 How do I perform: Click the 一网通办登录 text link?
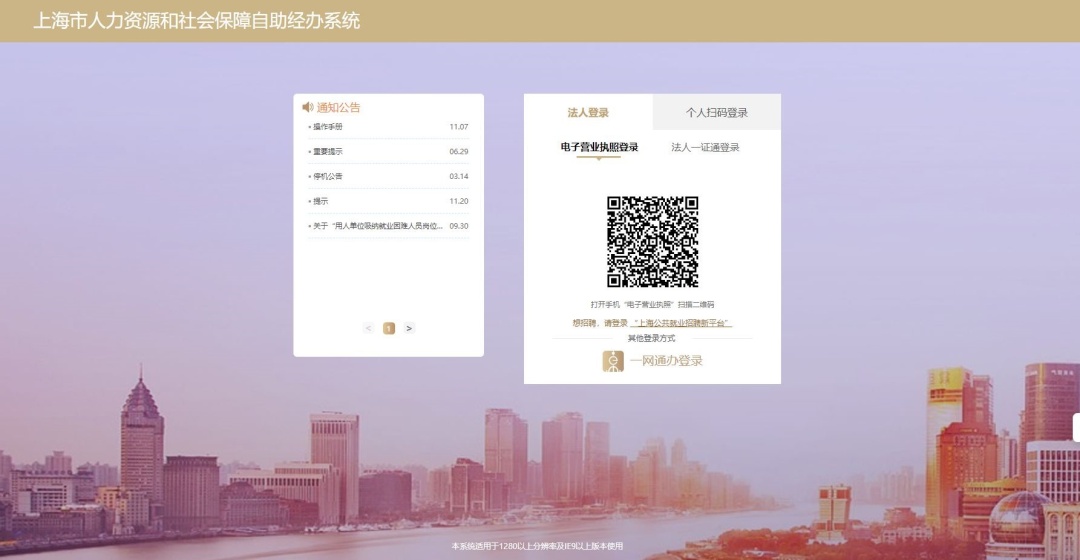[666, 361]
